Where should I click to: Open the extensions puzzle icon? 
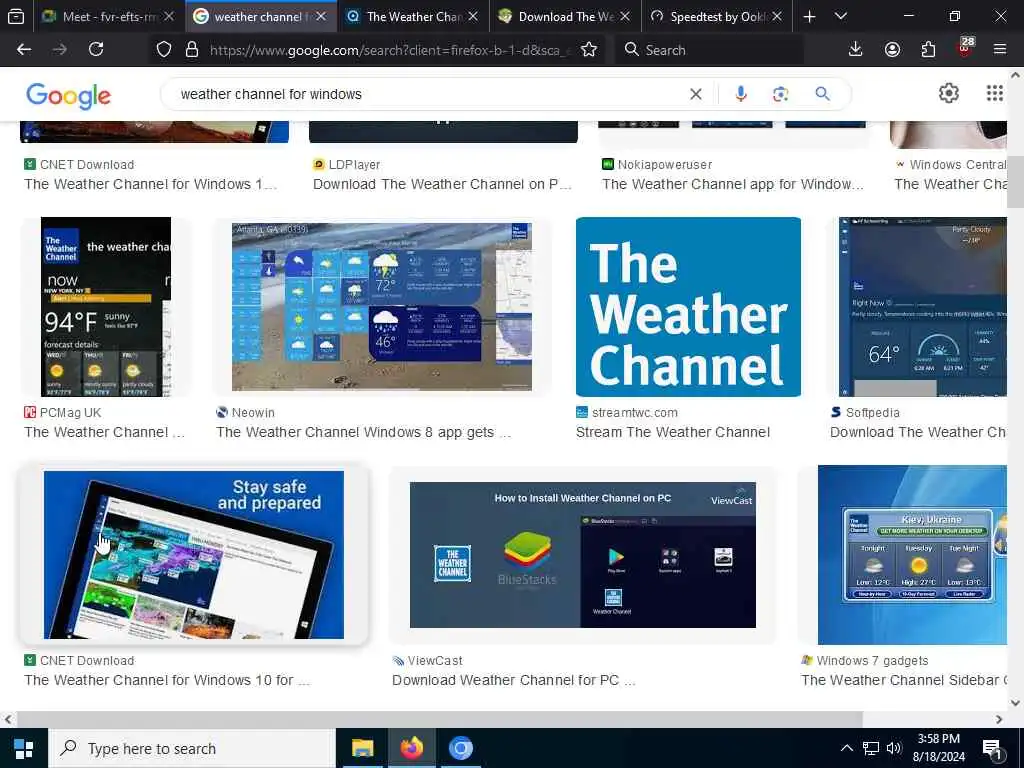coord(928,49)
